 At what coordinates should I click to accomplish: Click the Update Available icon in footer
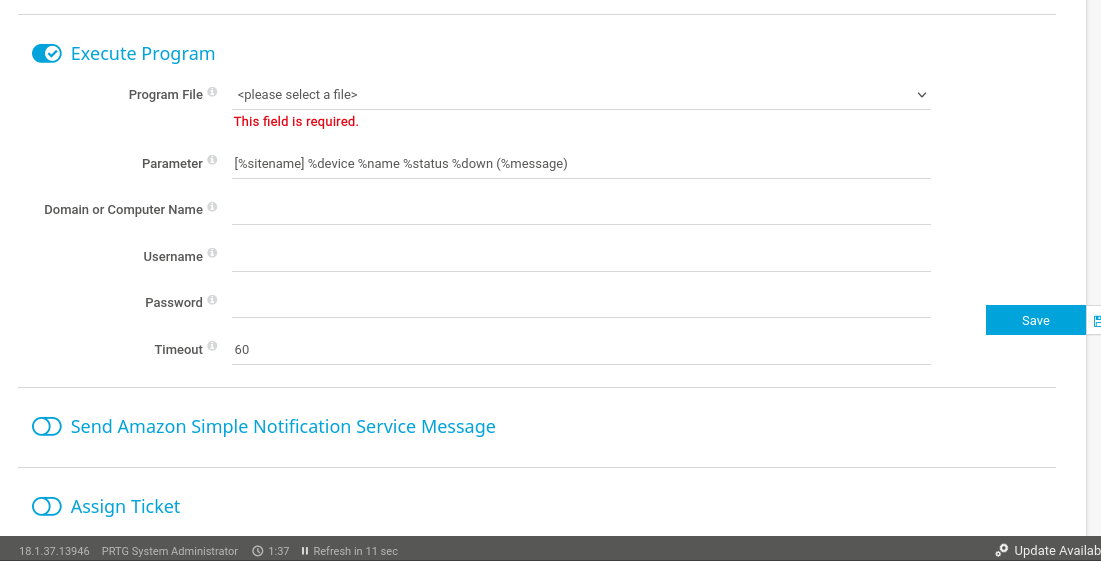click(1001, 551)
